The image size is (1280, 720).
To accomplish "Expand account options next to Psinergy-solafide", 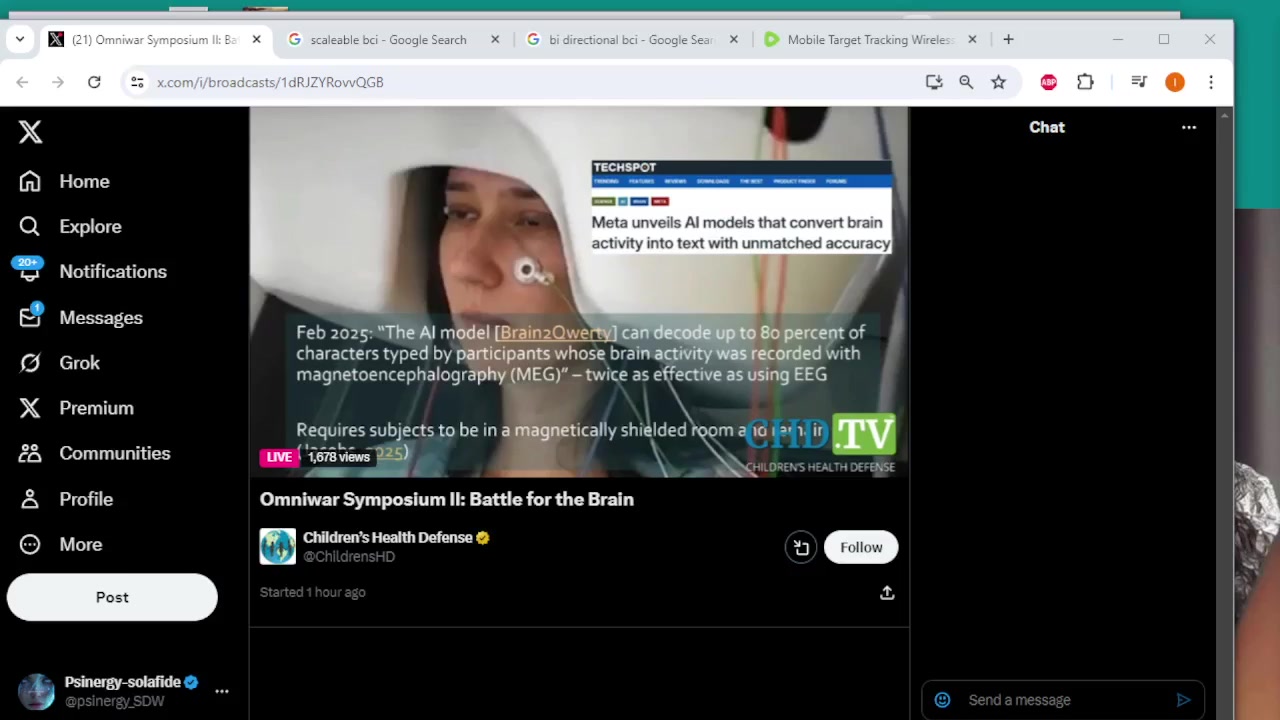I will [222, 691].
